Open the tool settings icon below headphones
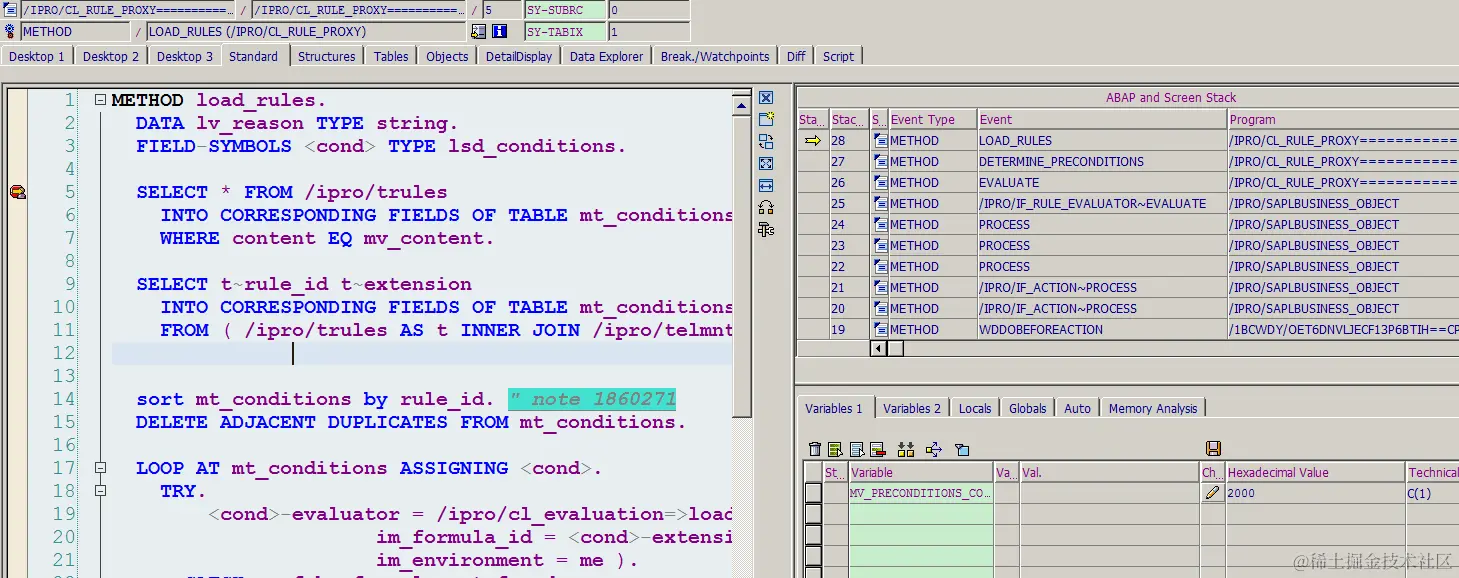This screenshot has width=1459, height=578. click(x=766, y=229)
